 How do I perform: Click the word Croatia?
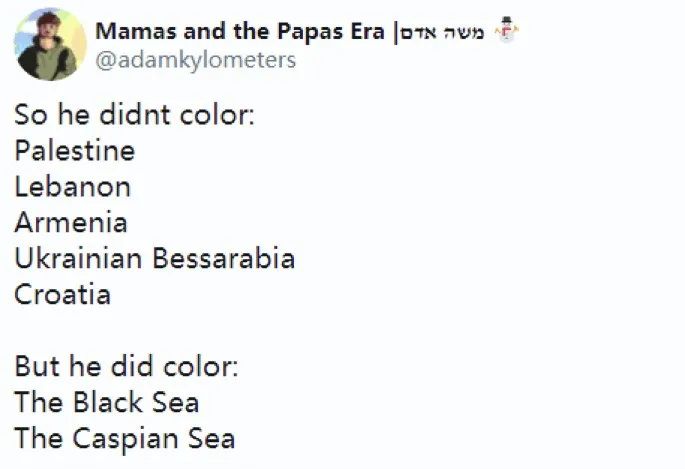tap(63, 295)
